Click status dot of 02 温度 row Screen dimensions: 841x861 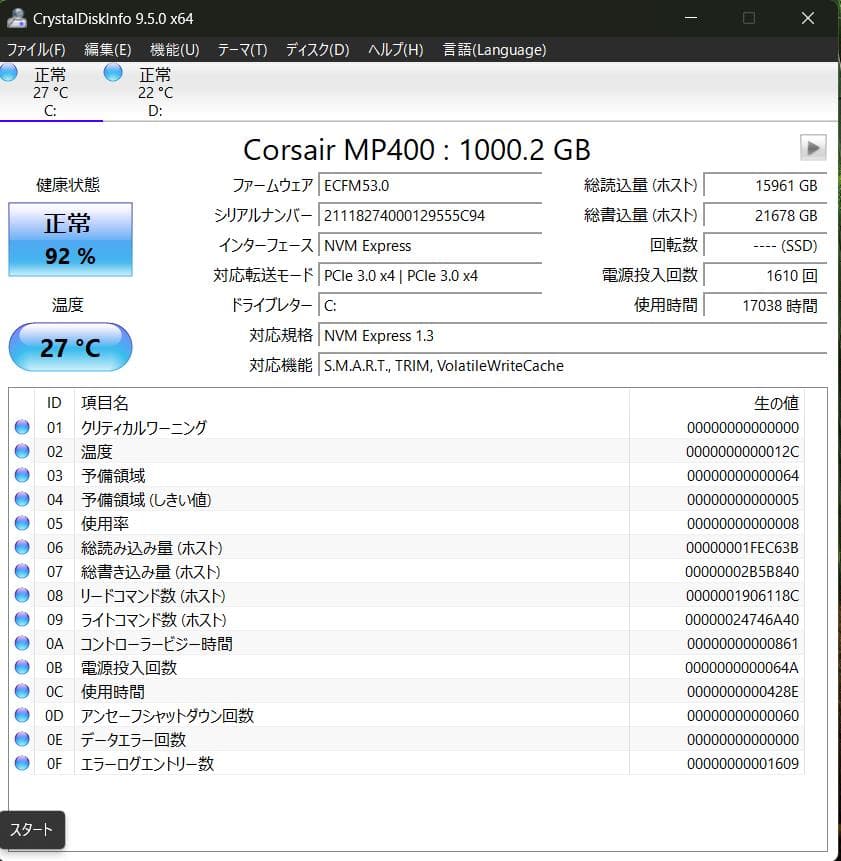pos(22,451)
